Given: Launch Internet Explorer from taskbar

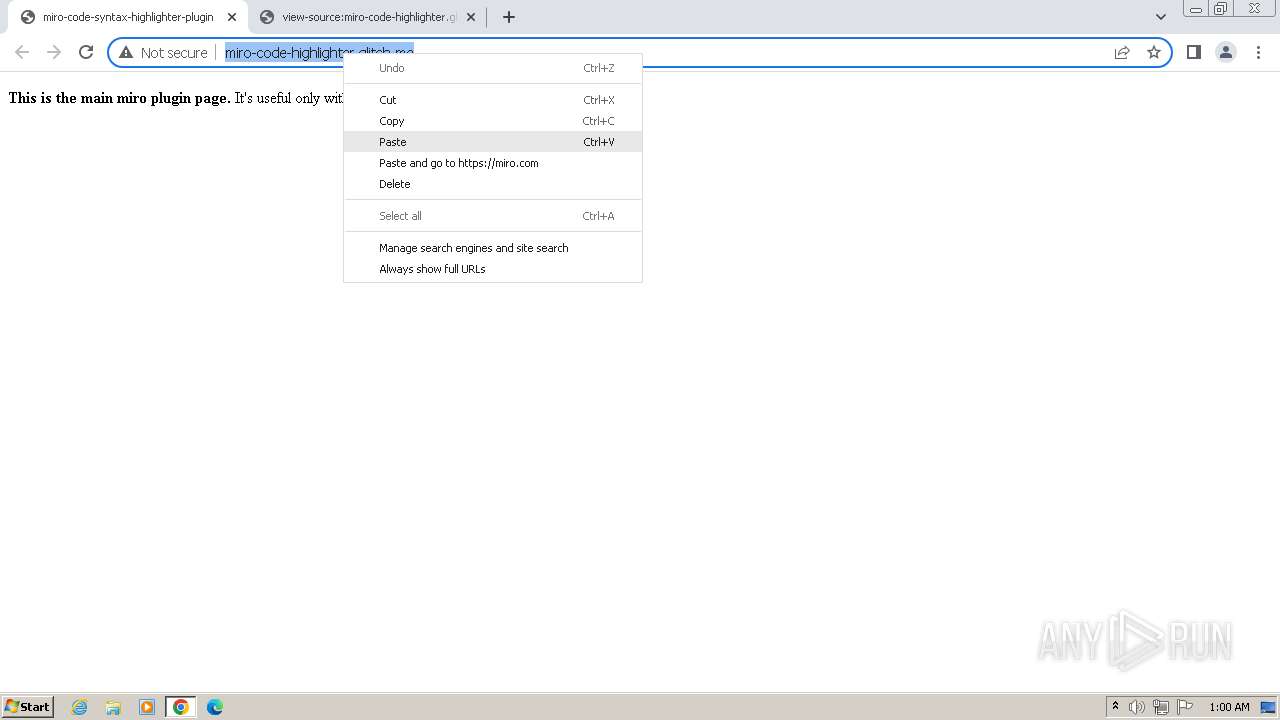Looking at the screenshot, I should (x=80, y=707).
